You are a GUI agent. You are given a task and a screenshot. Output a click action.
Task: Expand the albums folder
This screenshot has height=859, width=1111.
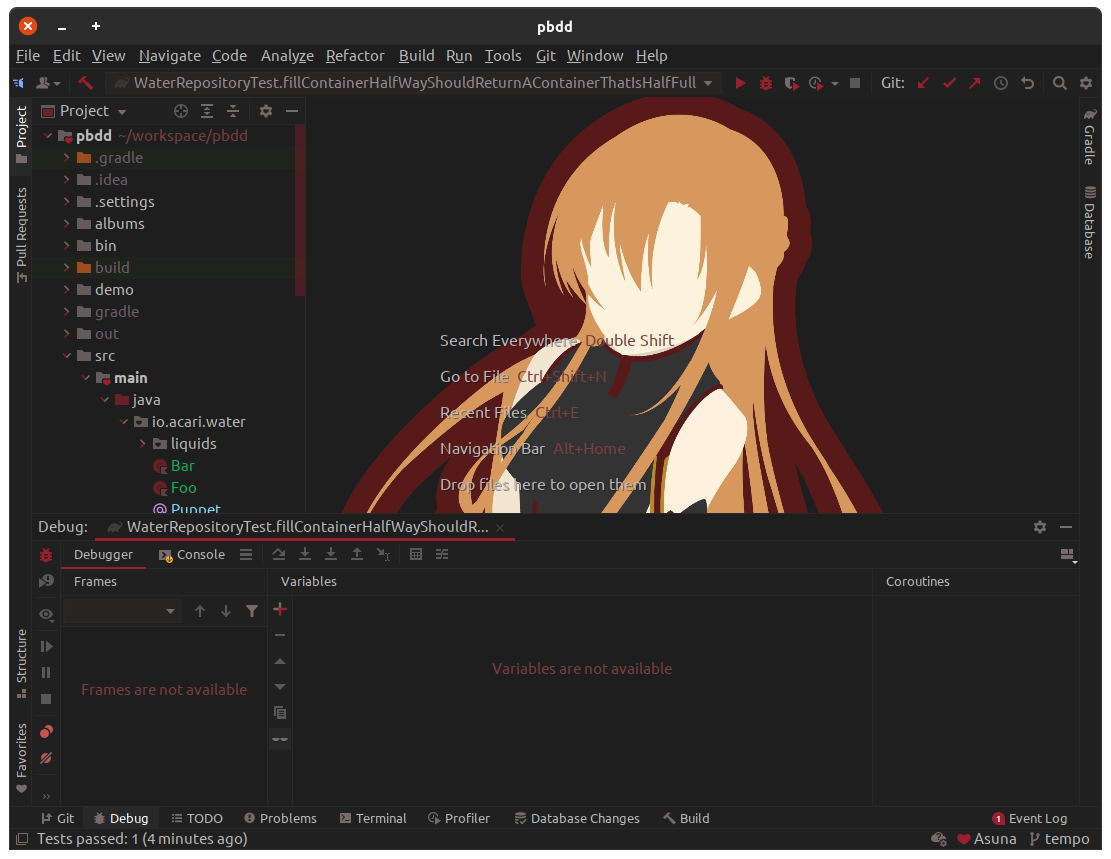click(67, 223)
